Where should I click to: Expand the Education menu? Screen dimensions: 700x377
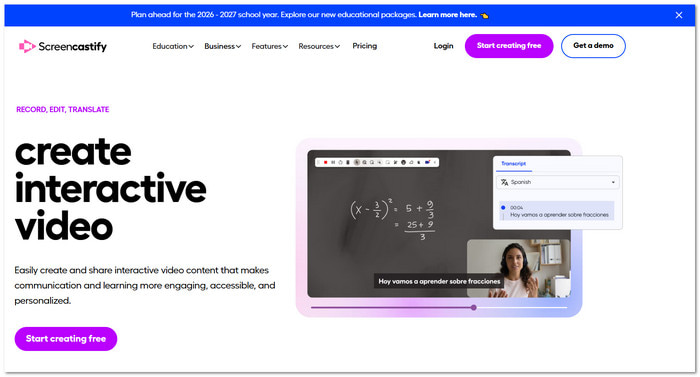pyautogui.click(x=173, y=46)
